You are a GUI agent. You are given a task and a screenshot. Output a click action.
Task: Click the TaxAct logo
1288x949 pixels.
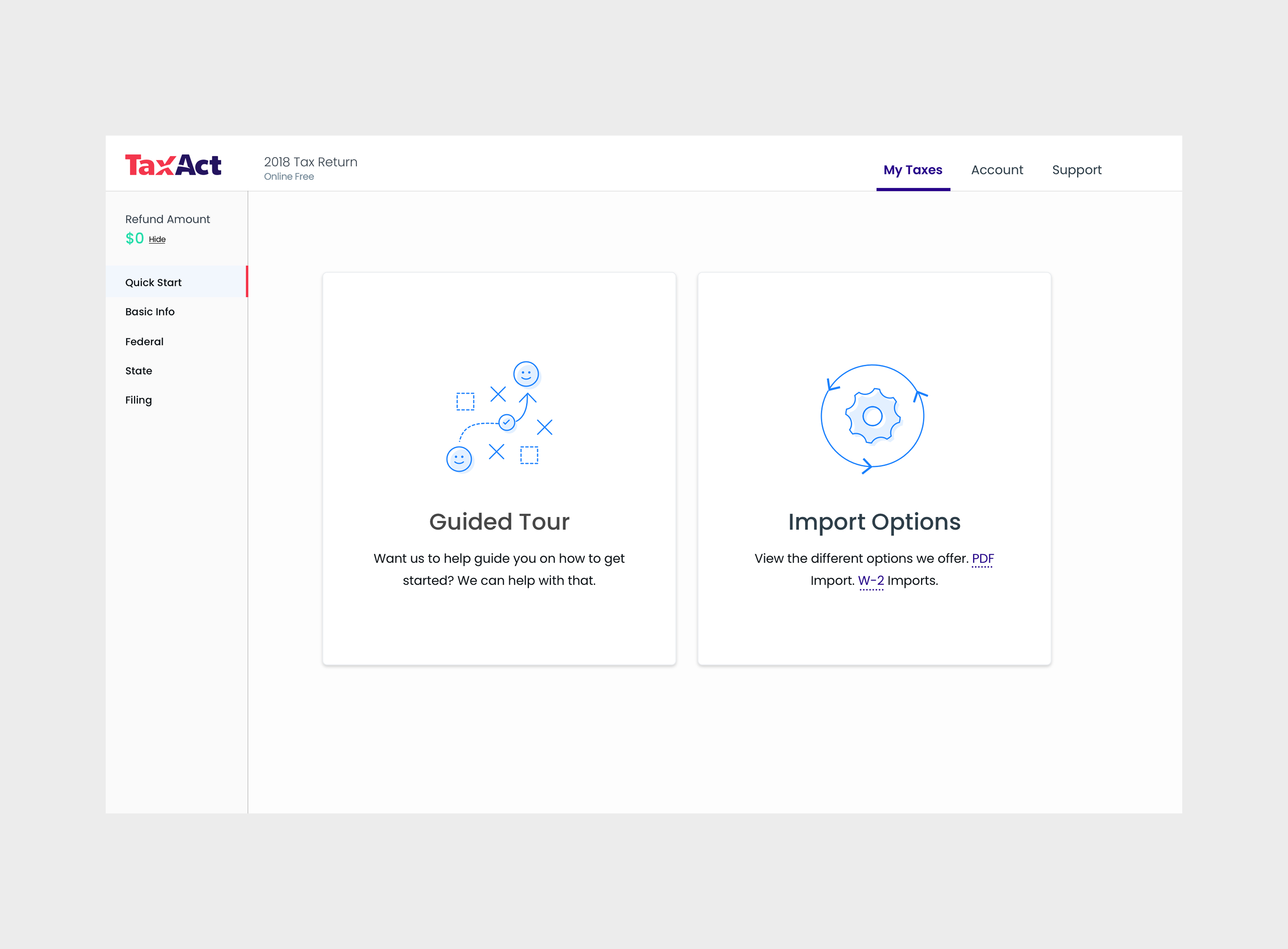point(173,165)
